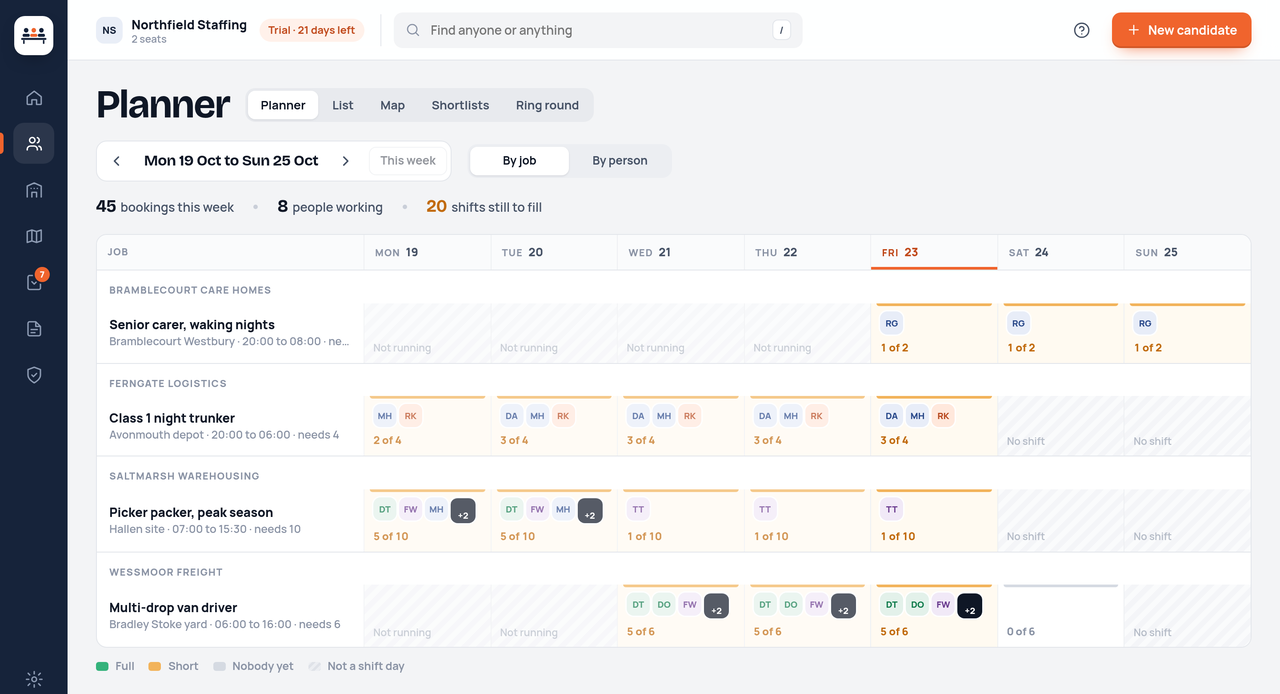Click the NS organization avatar
Image resolution: width=1280 pixels, height=694 pixels.
click(x=109, y=30)
